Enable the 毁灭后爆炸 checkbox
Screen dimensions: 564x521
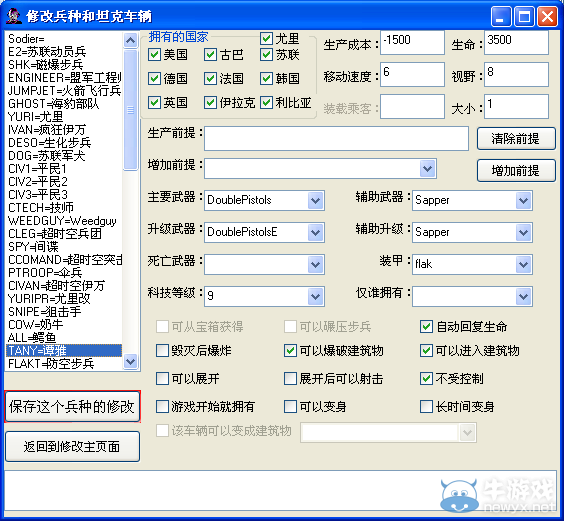(162, 350)
